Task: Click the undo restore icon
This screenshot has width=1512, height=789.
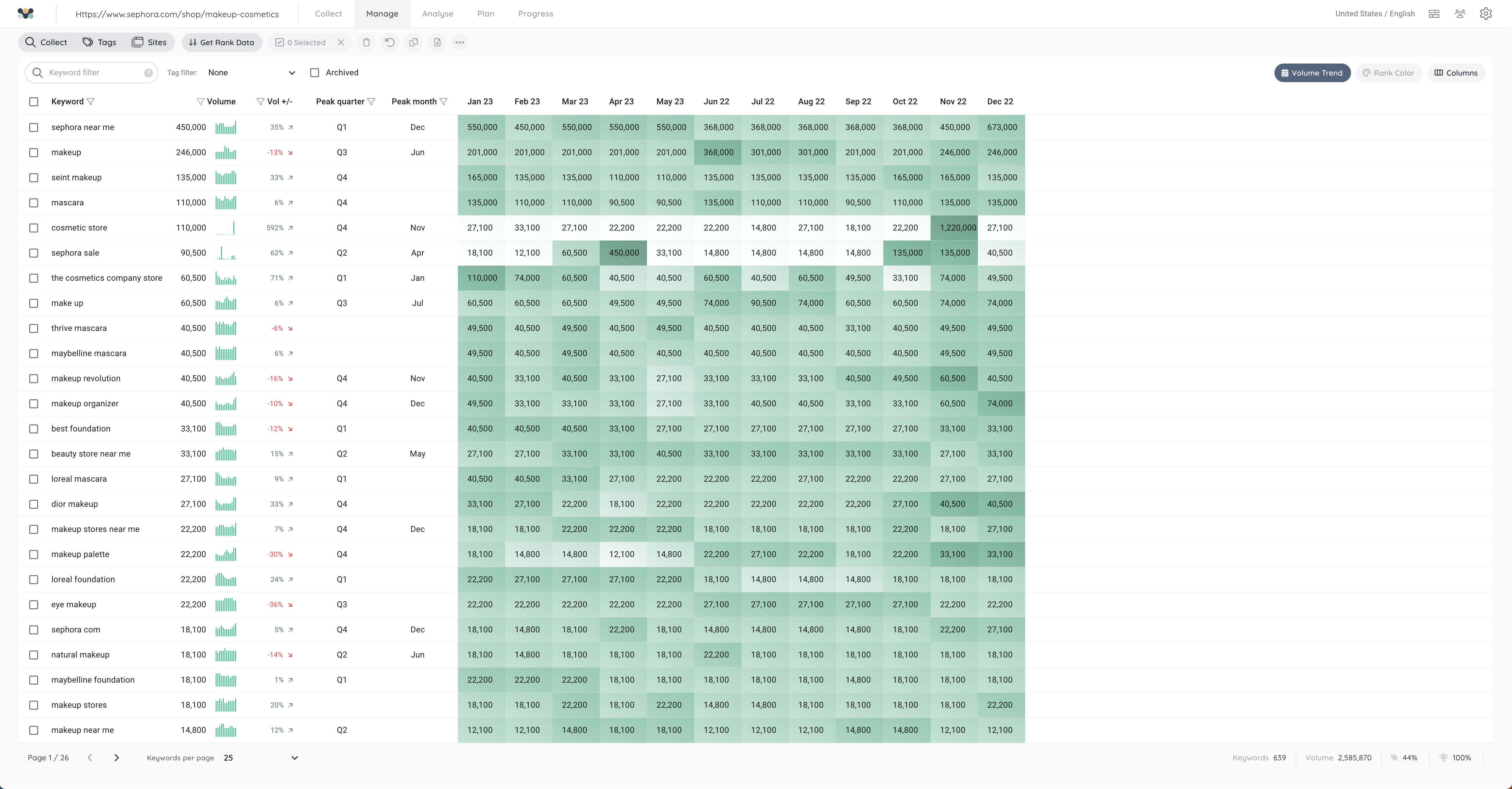Action: [390, 42]
